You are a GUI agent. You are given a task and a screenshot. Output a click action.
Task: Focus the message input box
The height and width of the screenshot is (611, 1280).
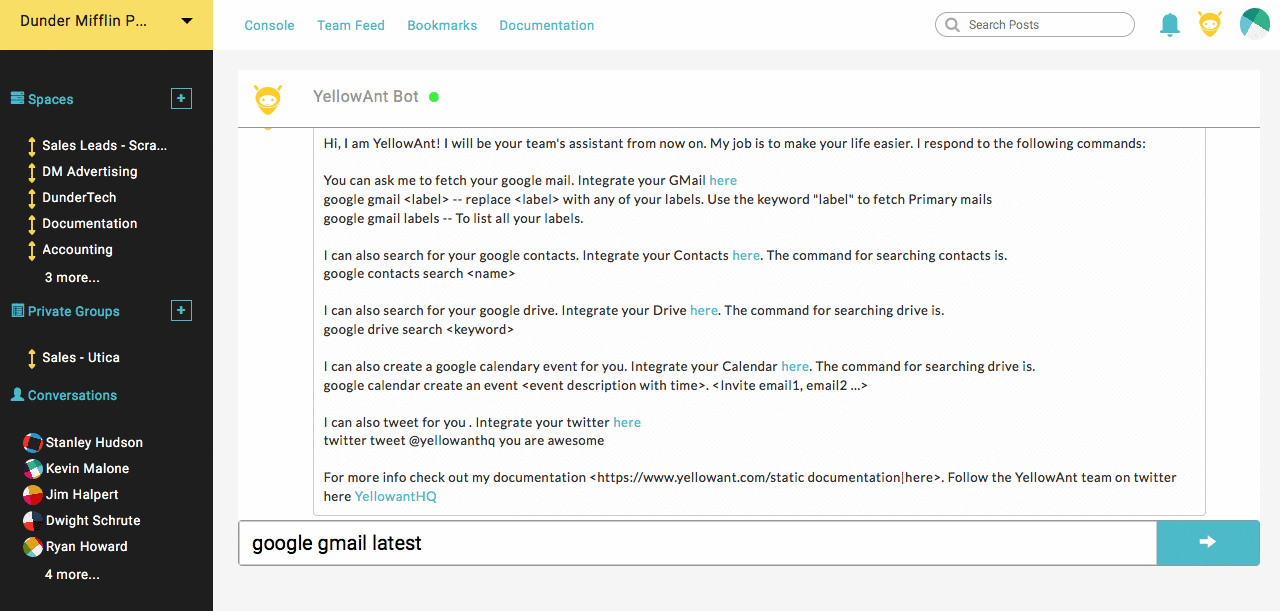(697, 543)
